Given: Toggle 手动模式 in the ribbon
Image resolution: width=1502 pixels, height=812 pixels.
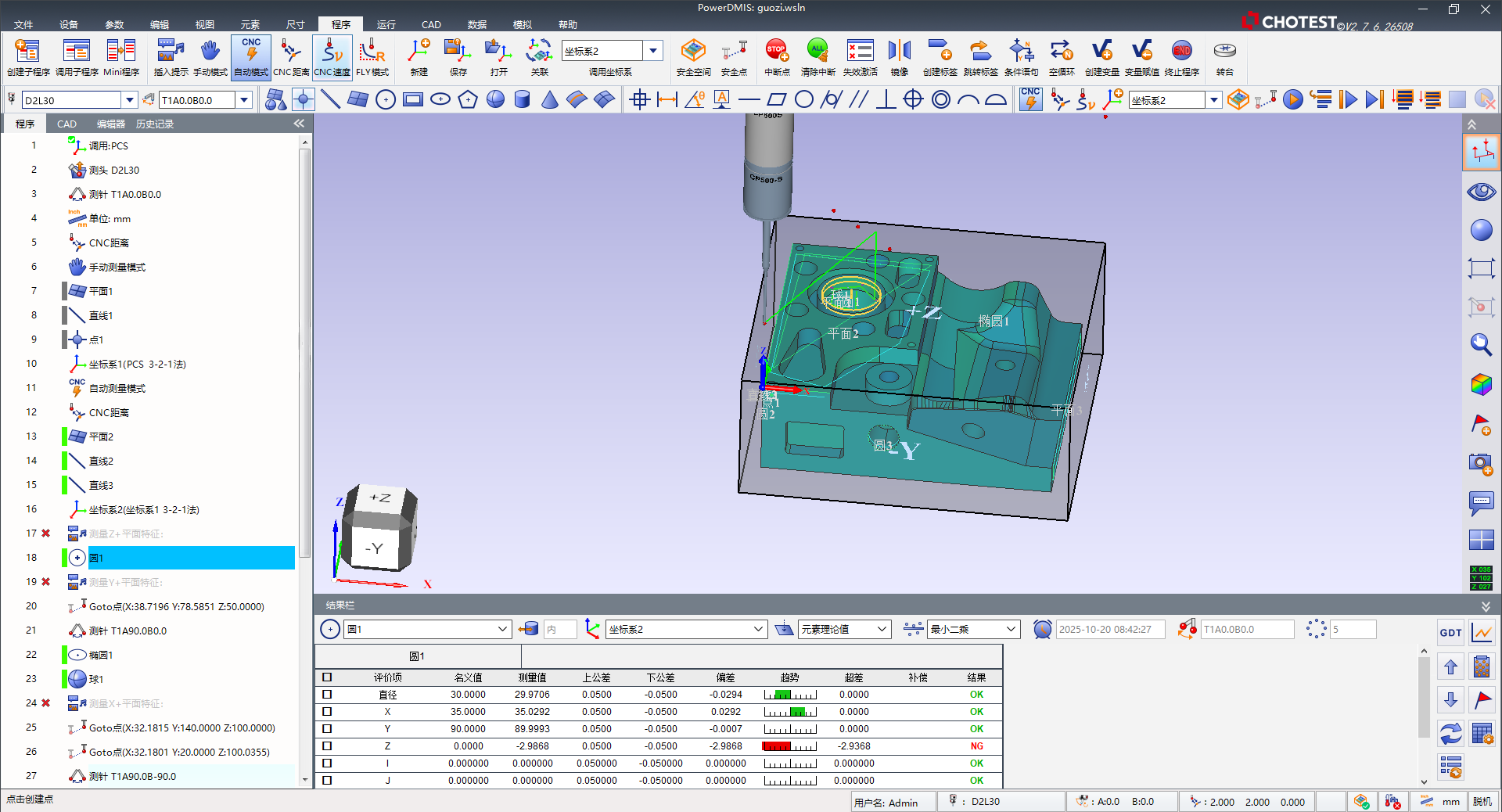Looking at the screenshot, I should pos(210,57).
